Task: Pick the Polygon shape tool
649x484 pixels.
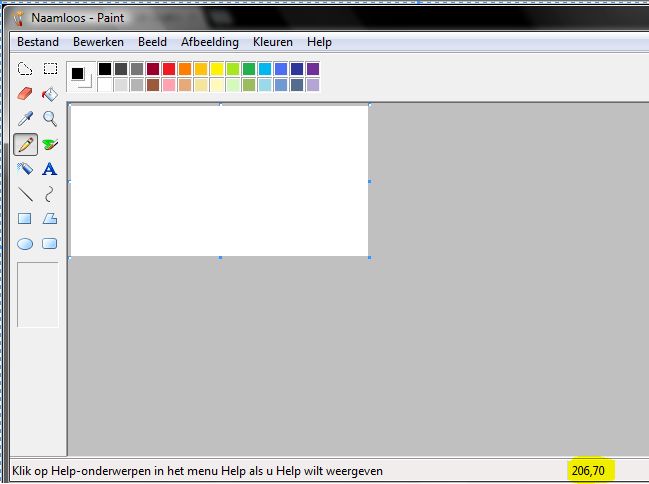Action: [x=50, y=219]
